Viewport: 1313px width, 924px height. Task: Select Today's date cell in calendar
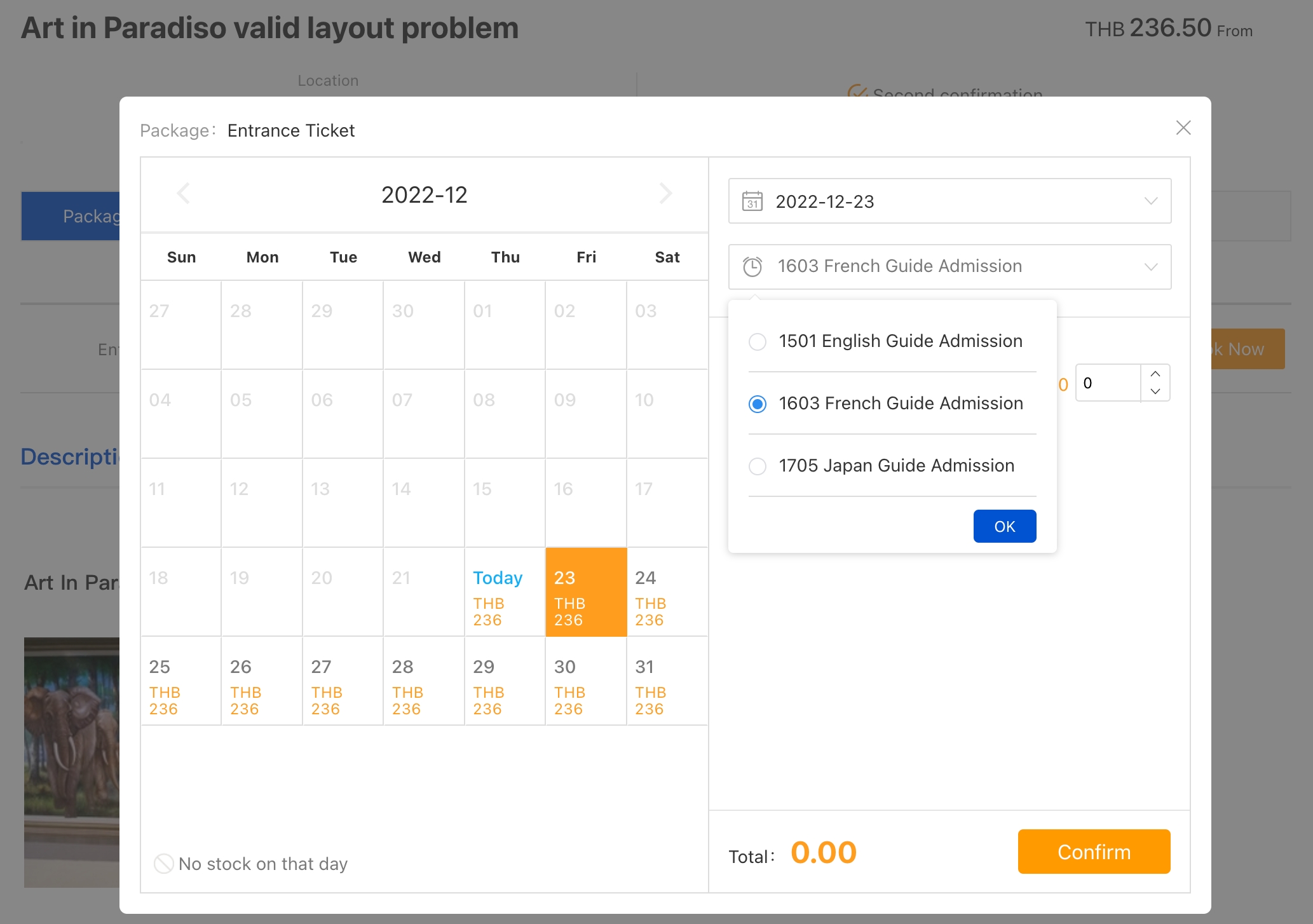coord(505,592)
